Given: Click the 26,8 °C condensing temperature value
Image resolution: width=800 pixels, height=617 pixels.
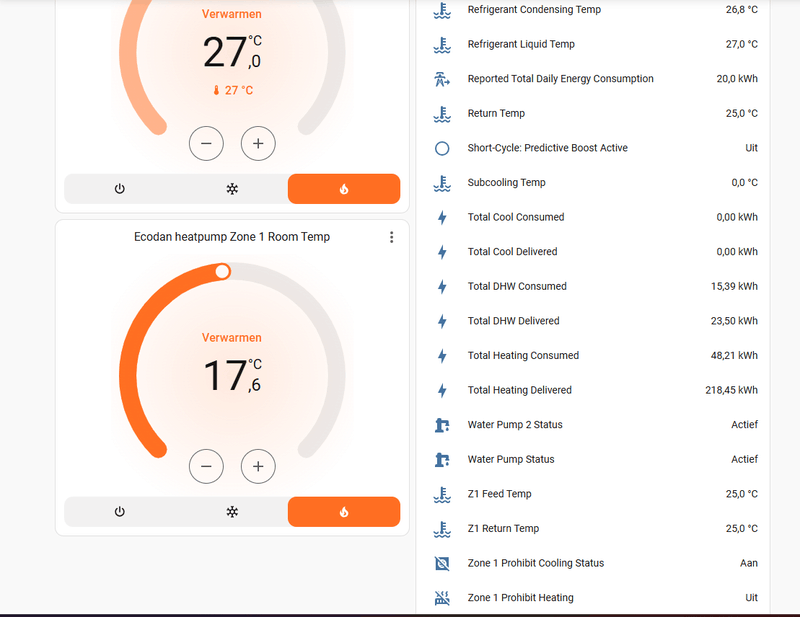Looking at the screenshot, I should 742,10.
